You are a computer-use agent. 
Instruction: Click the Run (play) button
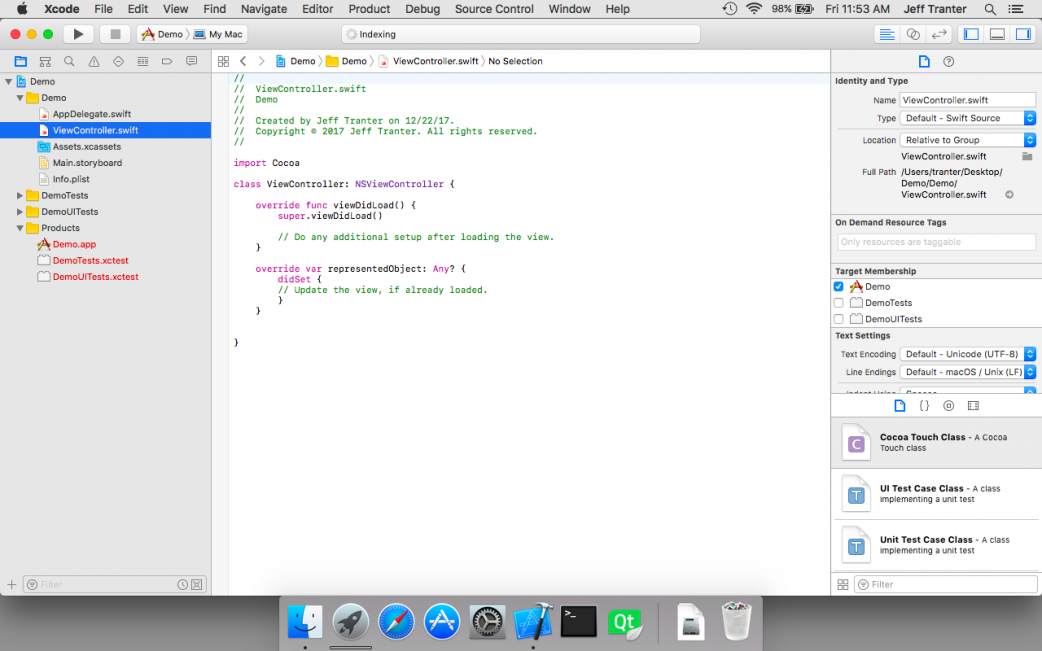pos(78,34)
